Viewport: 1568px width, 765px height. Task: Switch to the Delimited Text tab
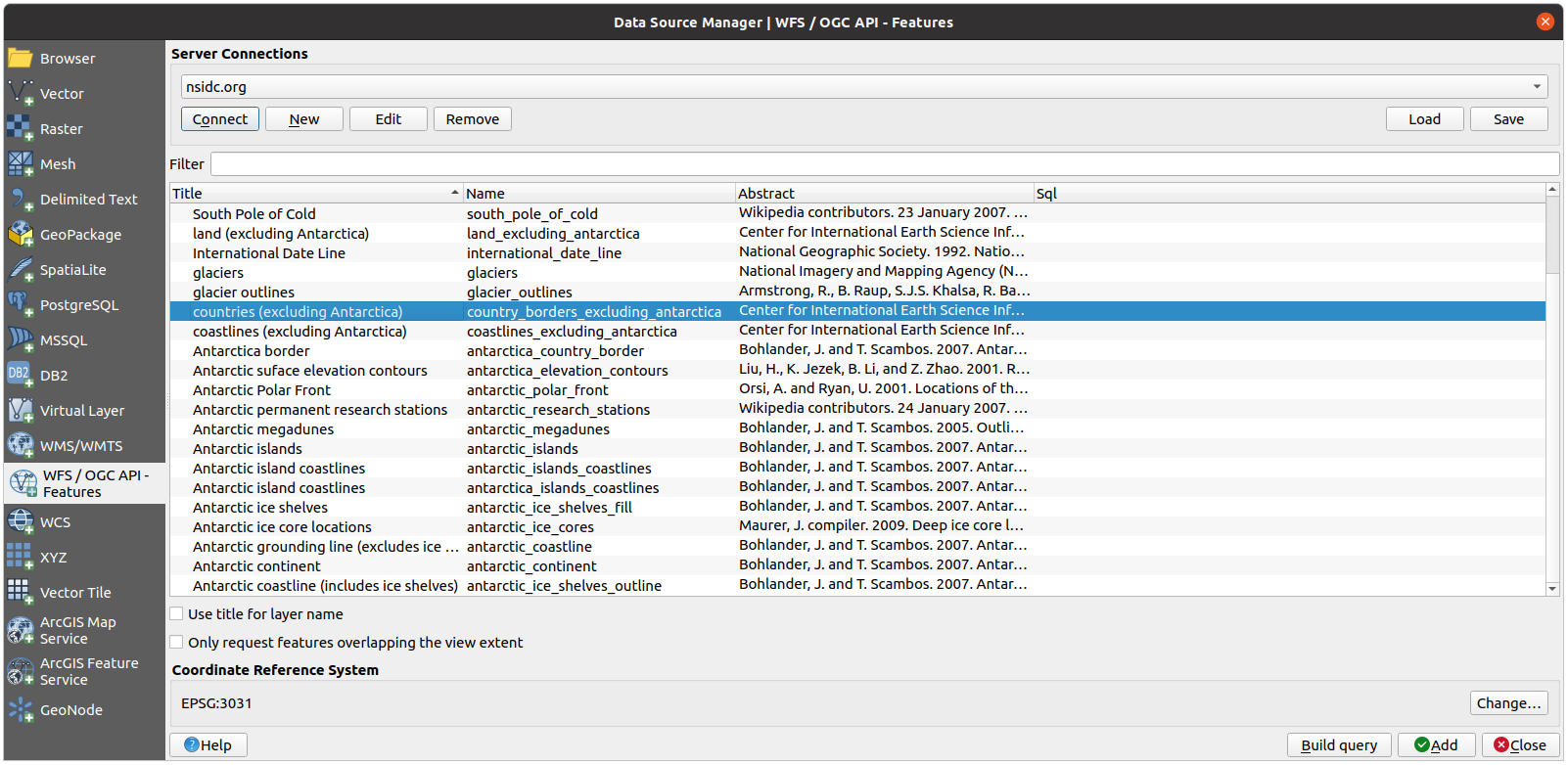point(88,200)
